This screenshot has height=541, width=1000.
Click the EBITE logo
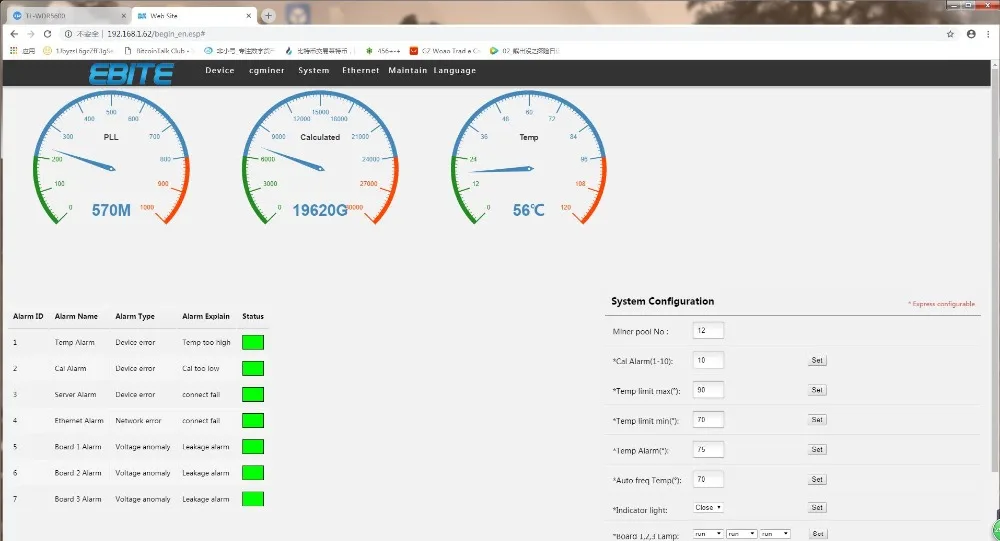tap(131, 74)
